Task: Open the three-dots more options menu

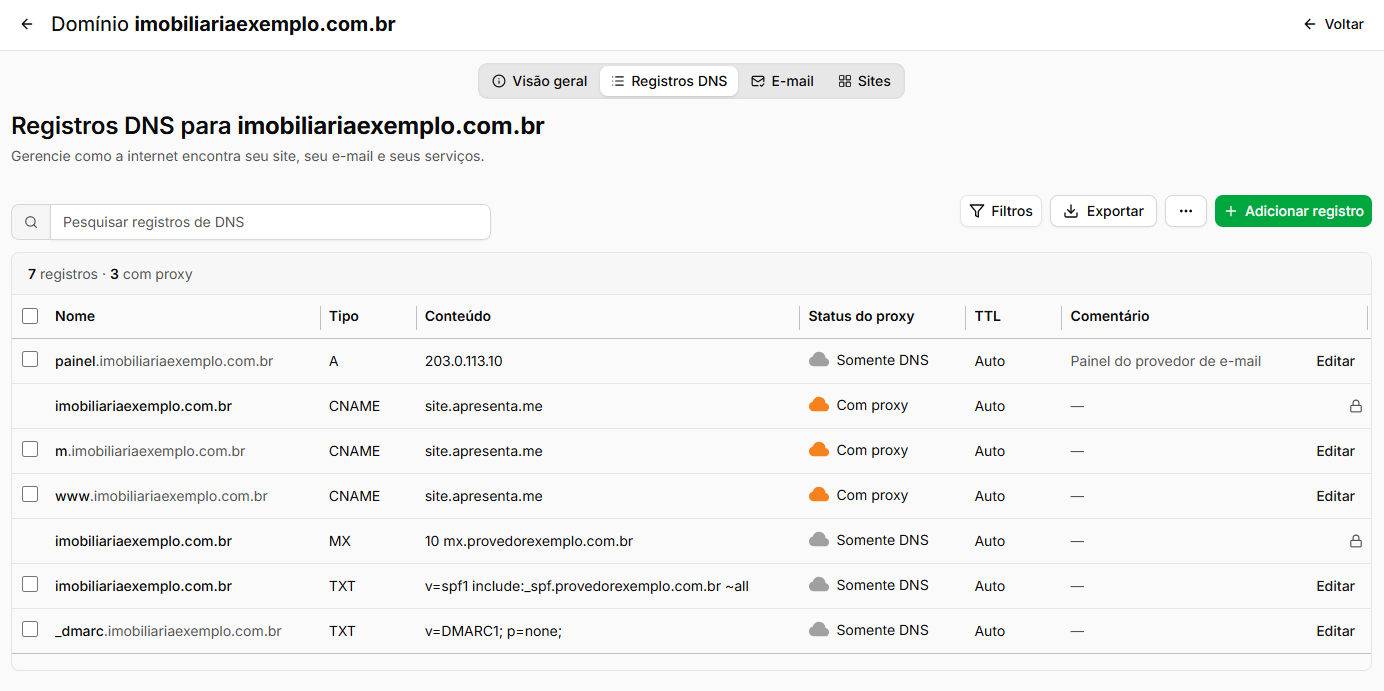Action: pyautogui.click(x=1186, y=211)
